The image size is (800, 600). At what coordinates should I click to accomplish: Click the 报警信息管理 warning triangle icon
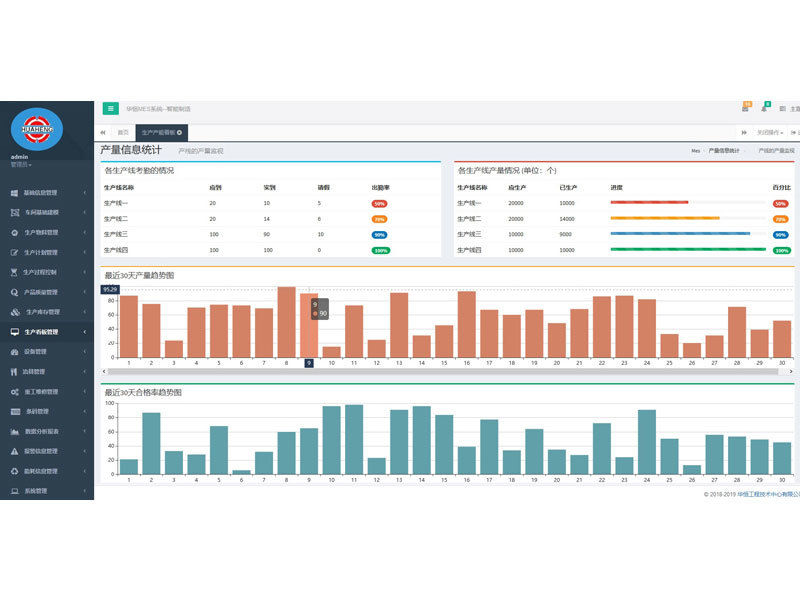pos(14,451)
